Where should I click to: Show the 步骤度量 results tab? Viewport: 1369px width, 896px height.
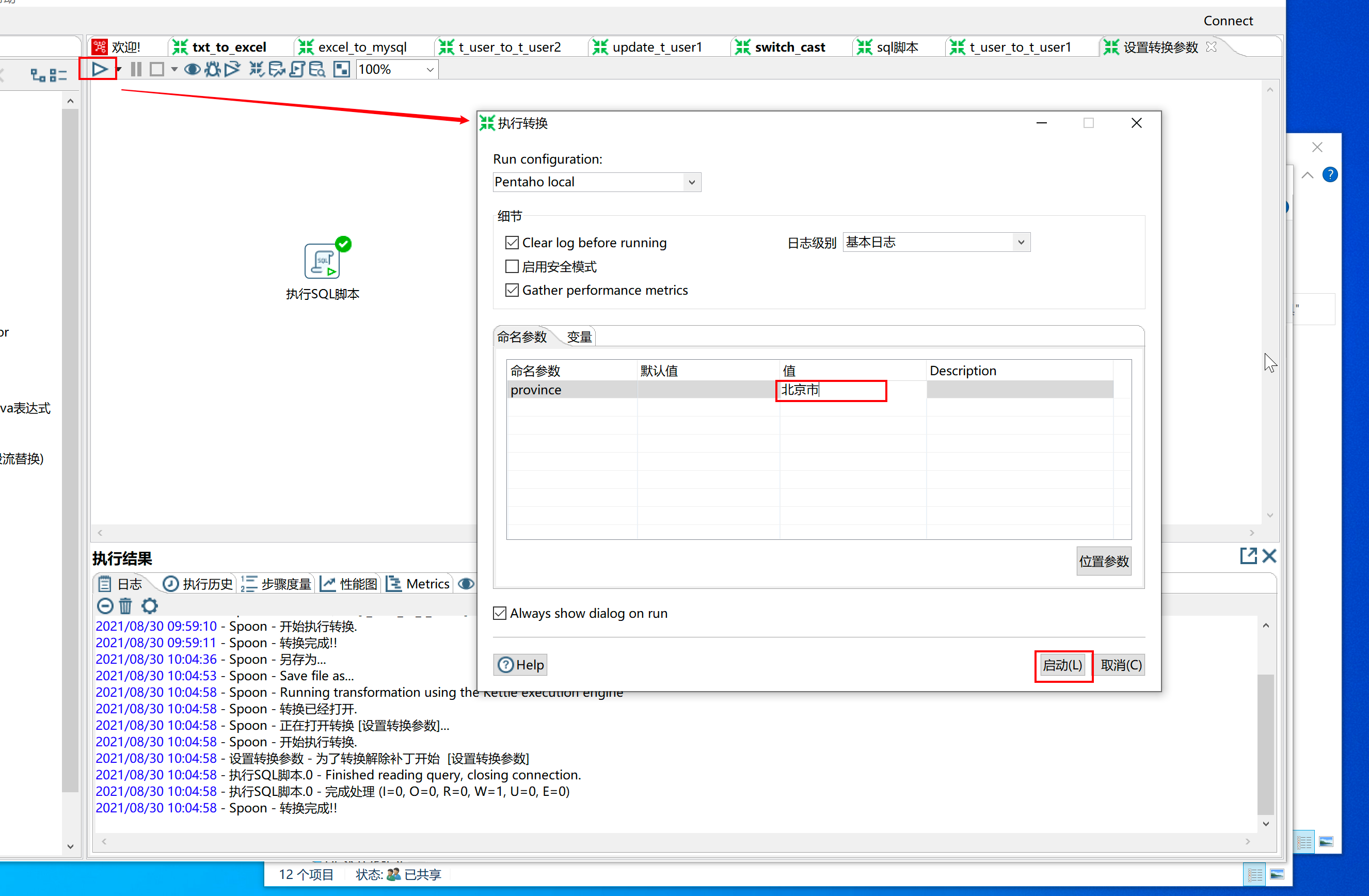tap(276, 584)
